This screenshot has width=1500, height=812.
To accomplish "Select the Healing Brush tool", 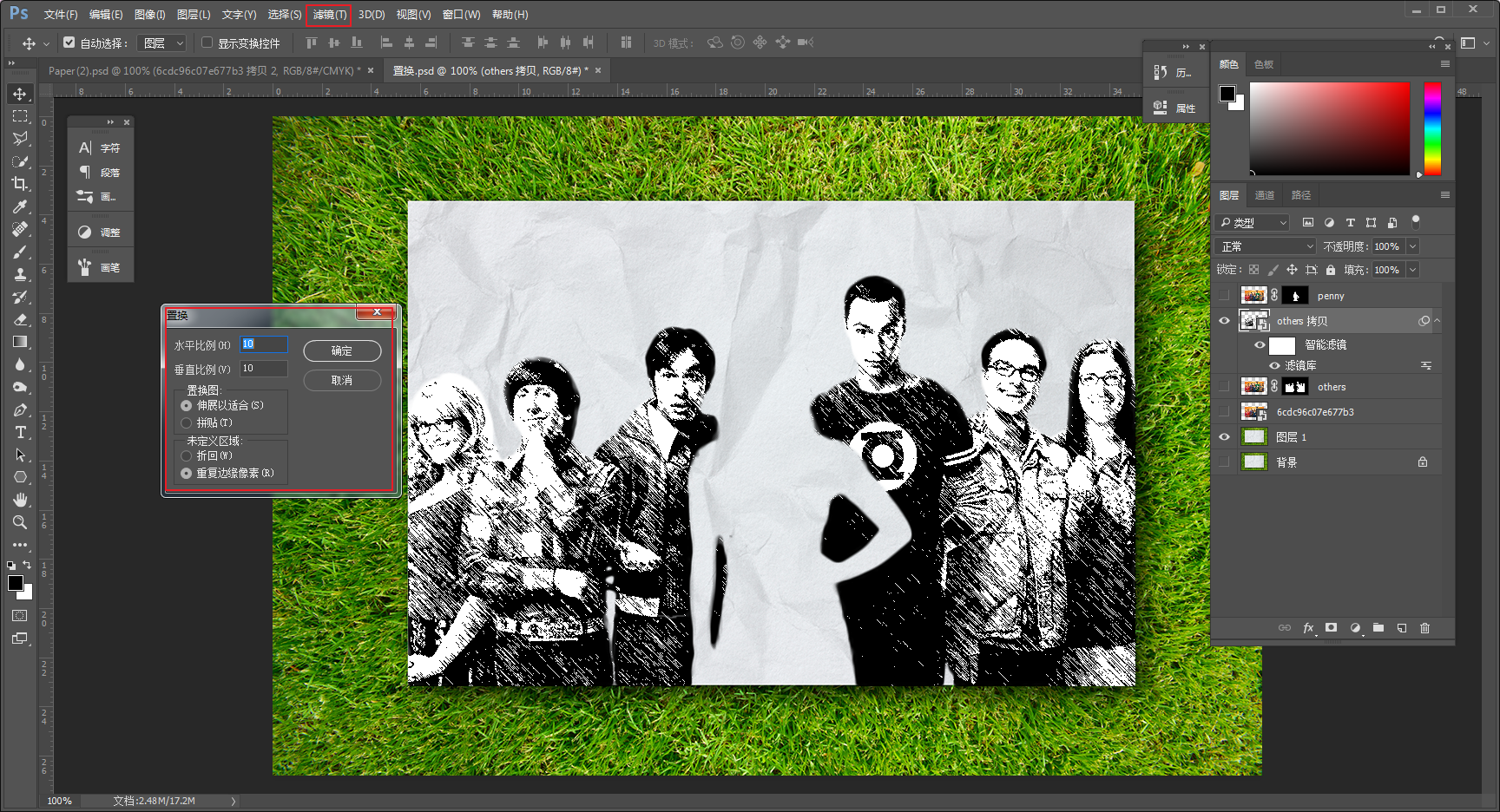I will pyautogui.click(x=20, y=229).
